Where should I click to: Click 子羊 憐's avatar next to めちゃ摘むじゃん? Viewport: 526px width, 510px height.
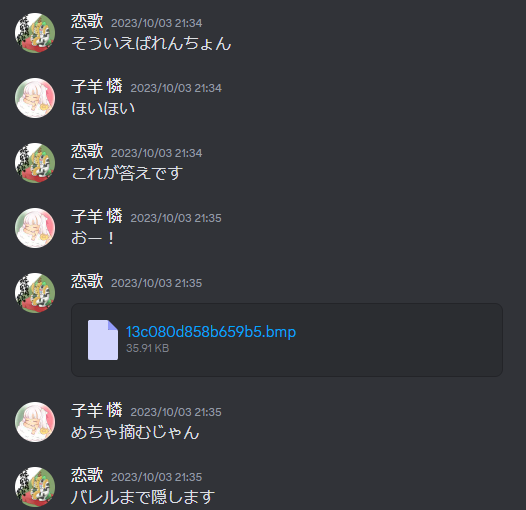tap(35, 422)
